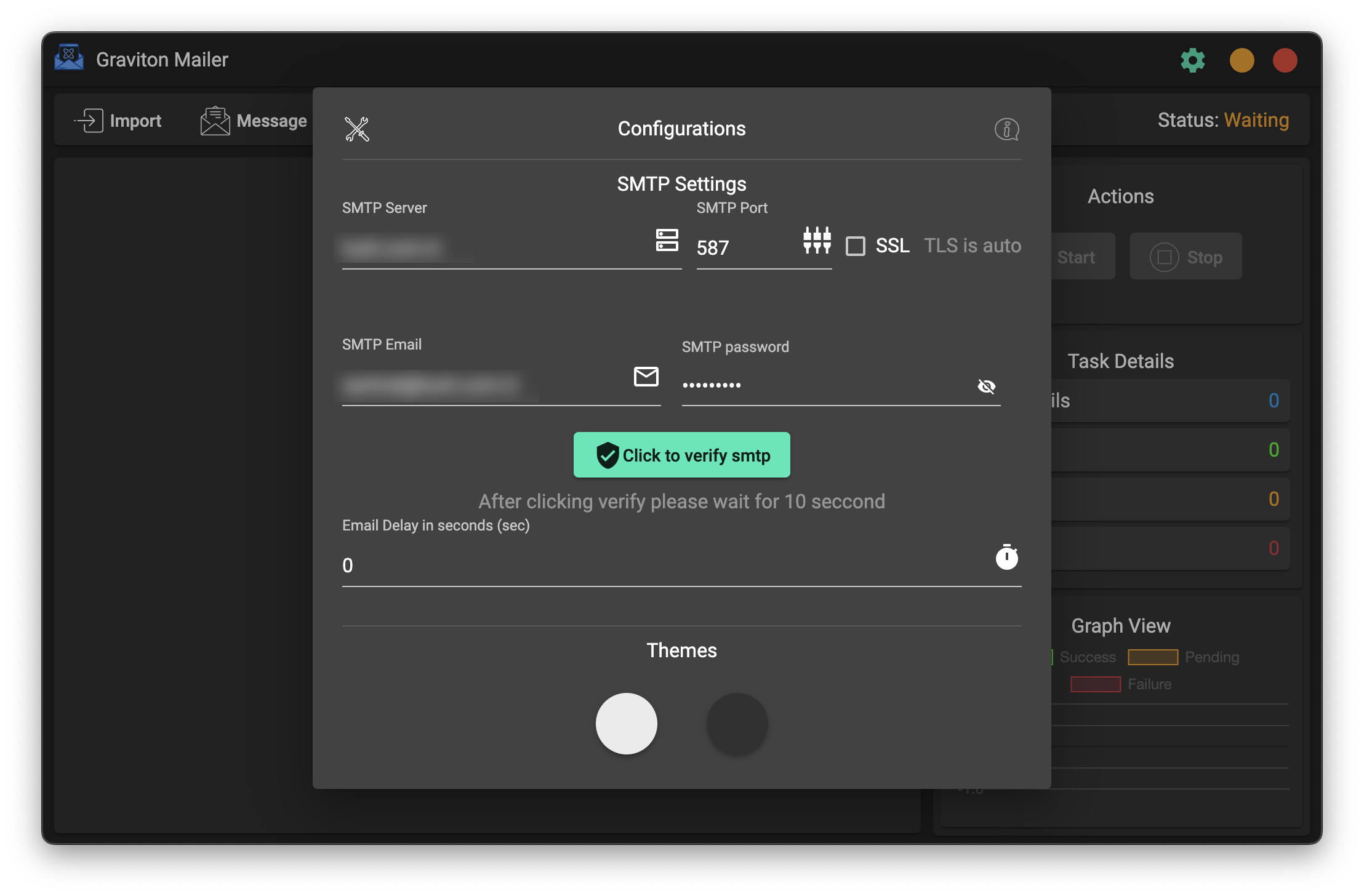Toggle SMTP password visibility eye icon
The image size is (1364, 896).
tap(986, 386)
